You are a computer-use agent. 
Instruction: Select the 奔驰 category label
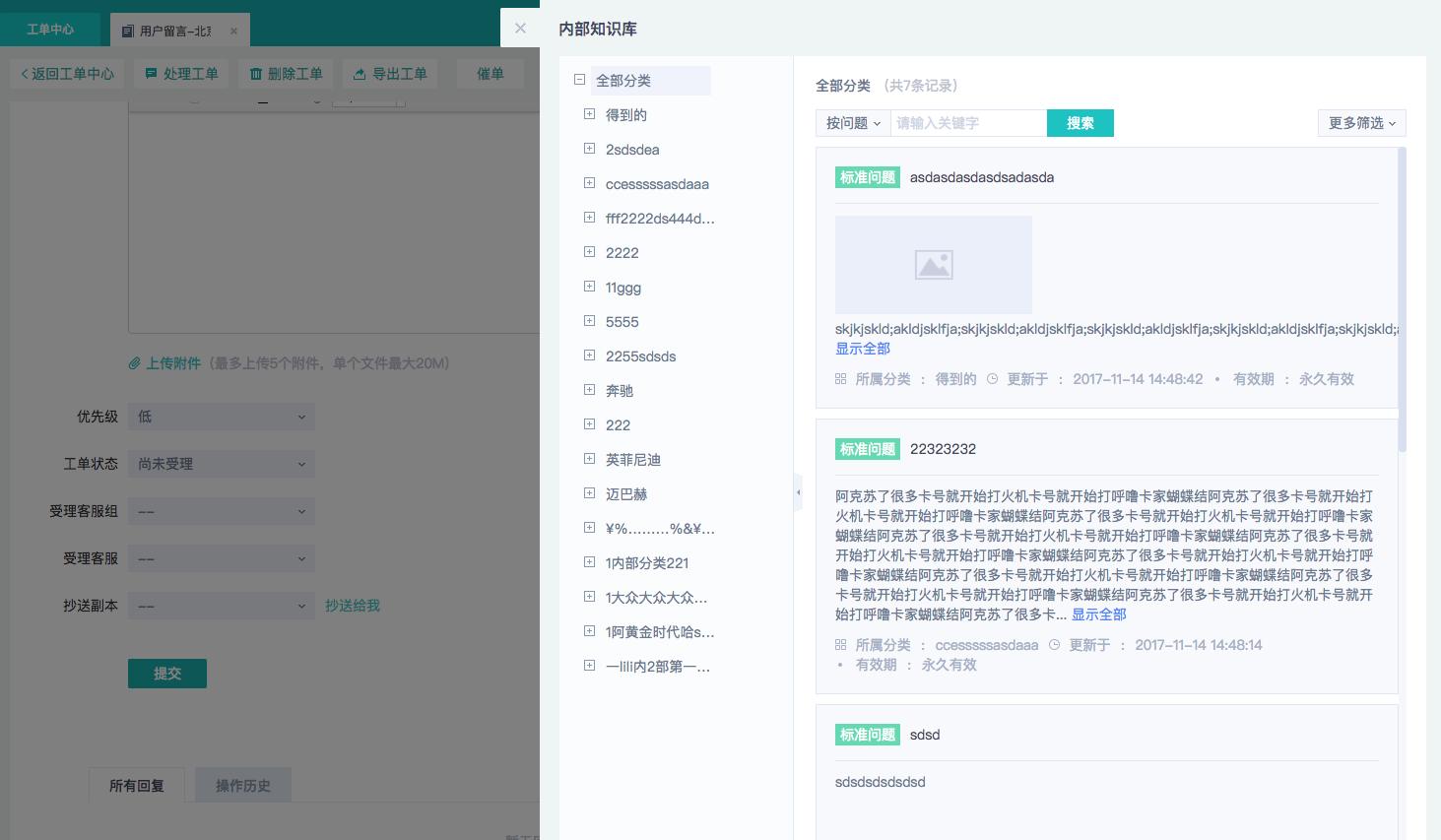(x=620, y=391)
